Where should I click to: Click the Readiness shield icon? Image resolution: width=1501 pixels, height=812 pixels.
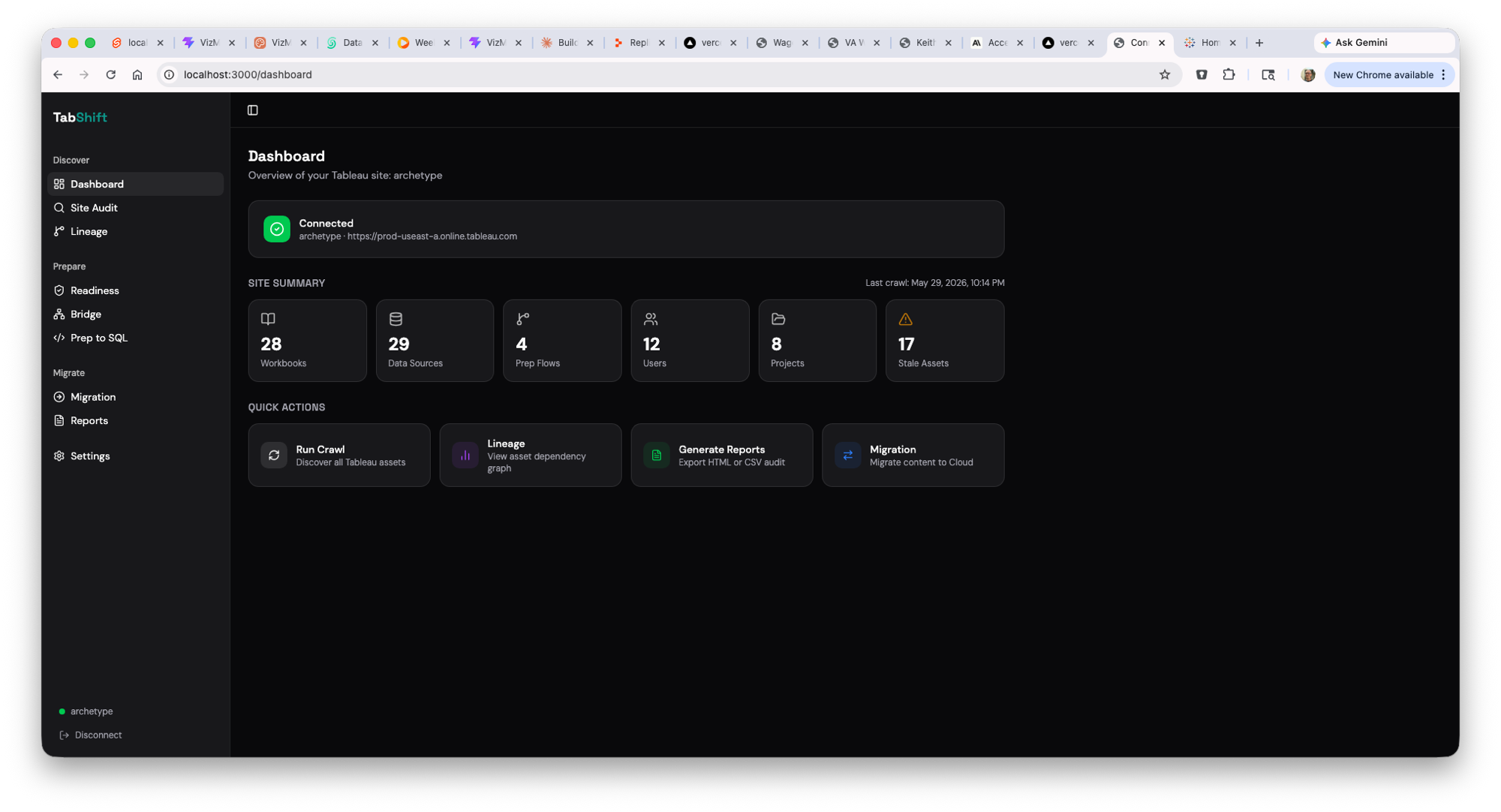[x=59, y=290]
